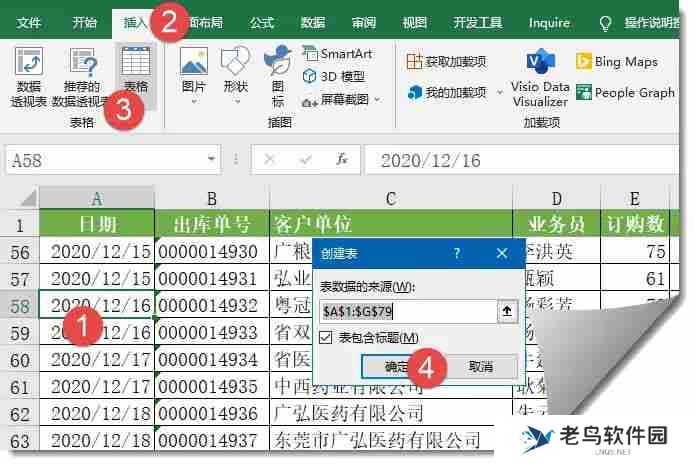Select column E header
The image size is (694, 465).
[x=635, y=198]
